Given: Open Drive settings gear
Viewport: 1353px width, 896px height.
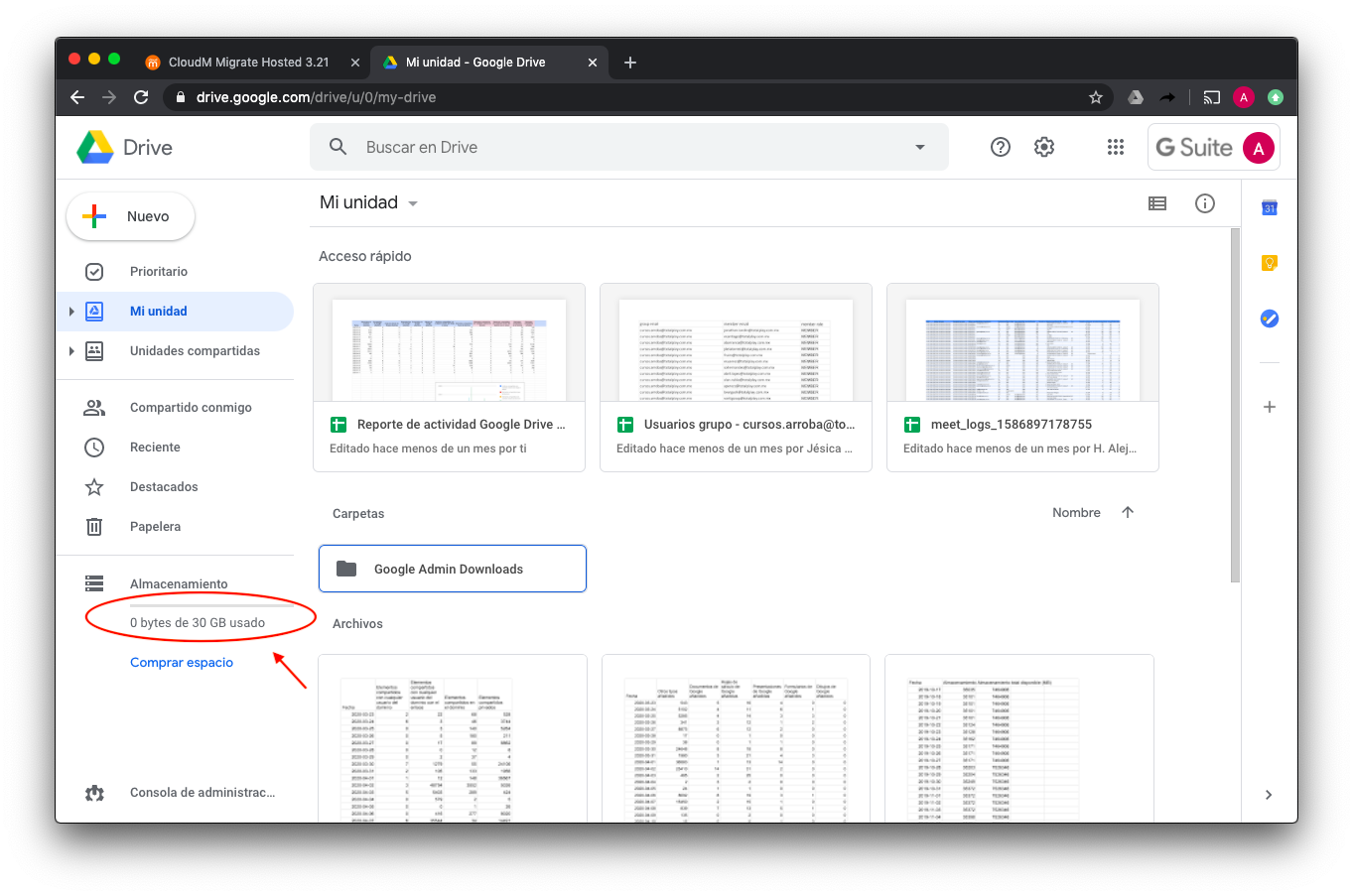Looking at the screenshot, I should click(x=1044, y=147).
